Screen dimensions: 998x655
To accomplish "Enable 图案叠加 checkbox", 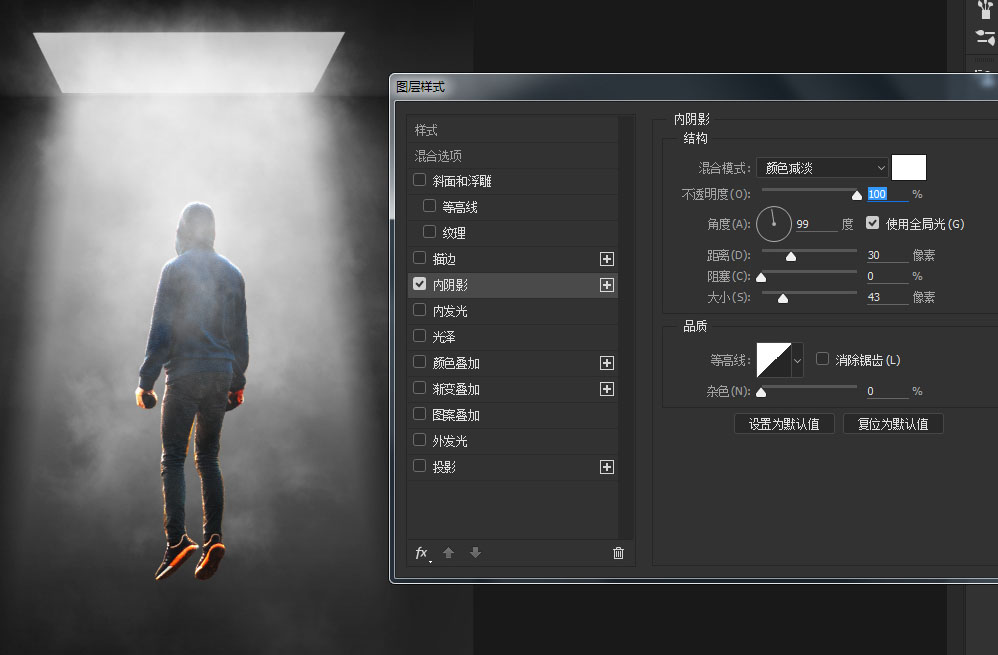I will pyautogui.click(x=419, y=414).
